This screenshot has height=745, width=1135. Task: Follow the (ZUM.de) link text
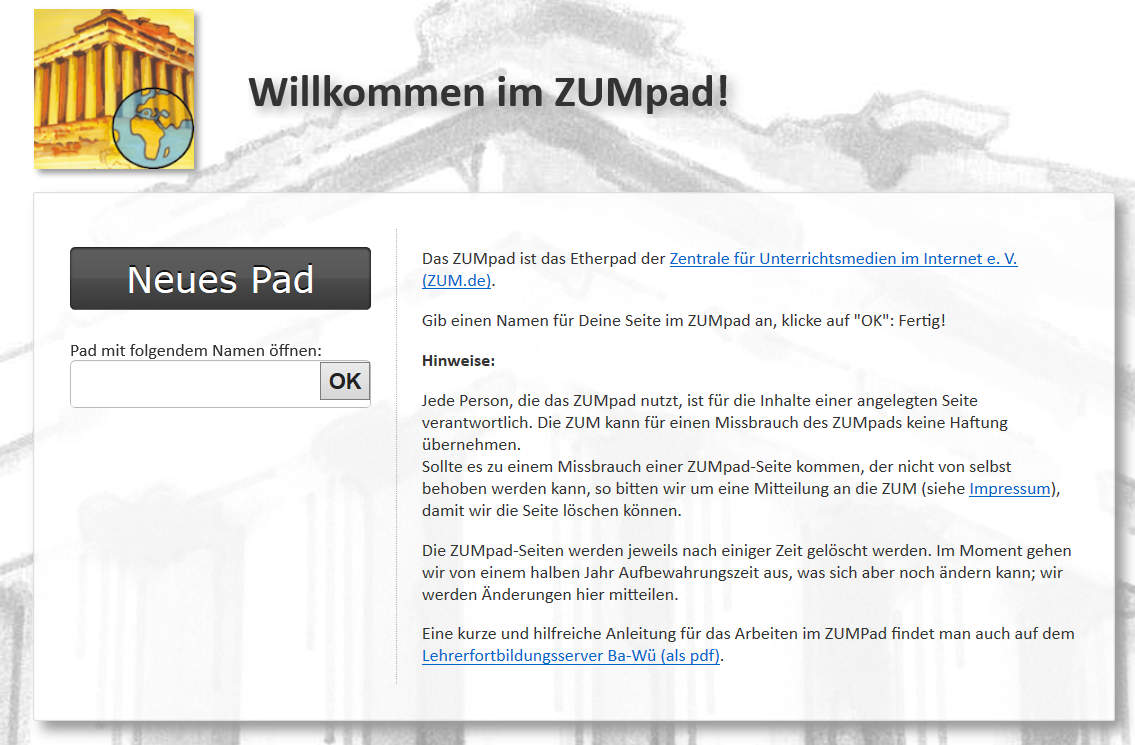pyautogui.click(x=457, y=280)
